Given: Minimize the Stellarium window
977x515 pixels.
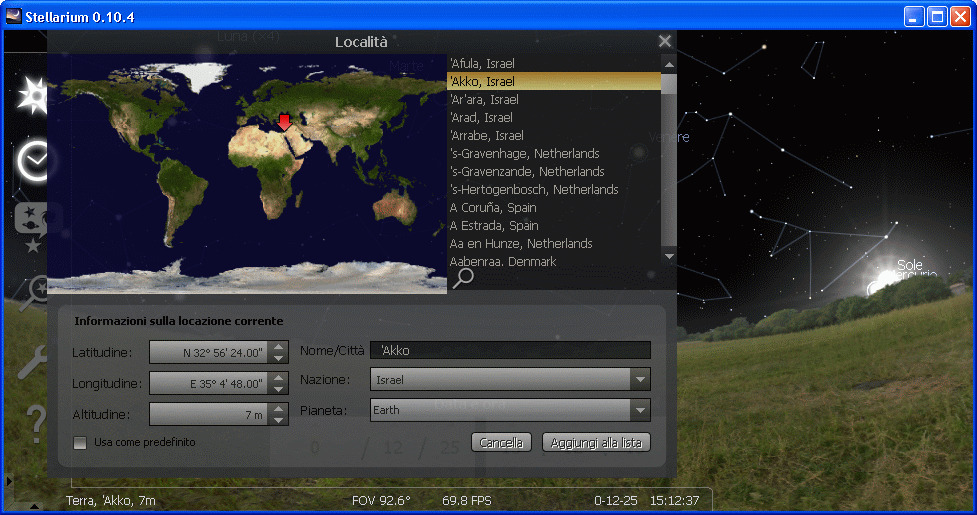Looking at the screenshot, I should pyautogui.click(x=913, y=17).
